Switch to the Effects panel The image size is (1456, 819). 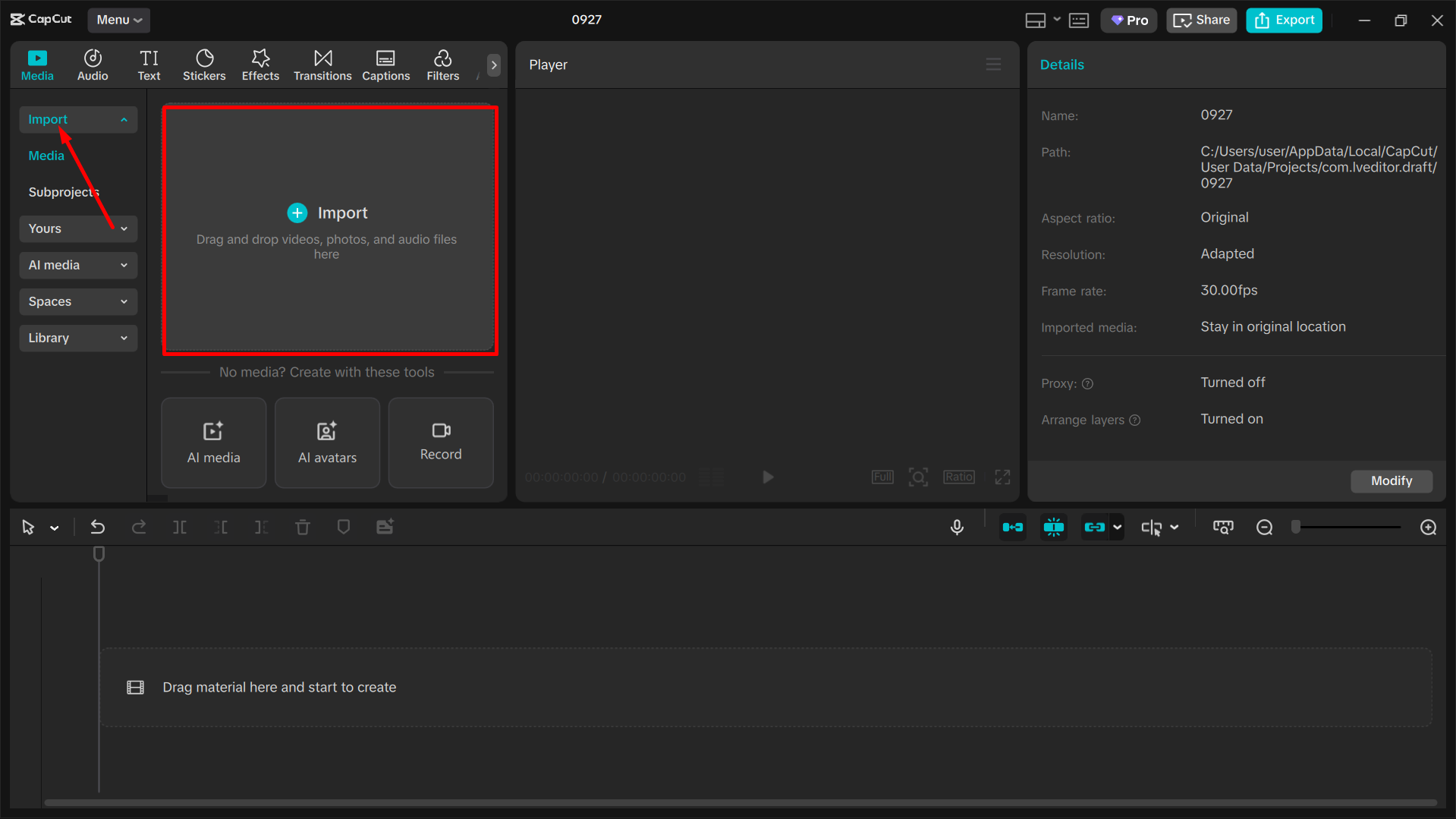[x=260, y=65]
